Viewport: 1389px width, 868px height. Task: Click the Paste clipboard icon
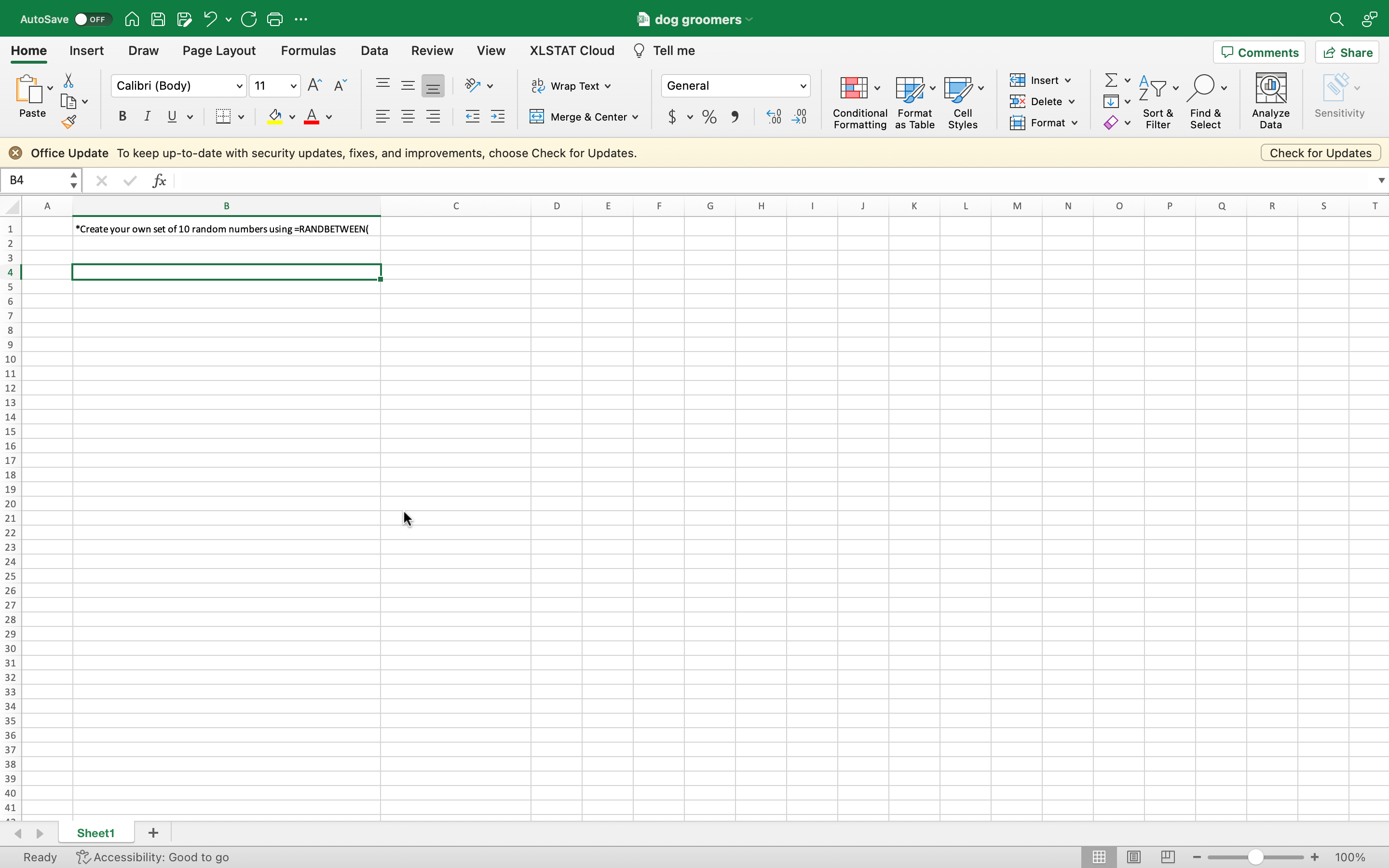click(x=29, y=89)
